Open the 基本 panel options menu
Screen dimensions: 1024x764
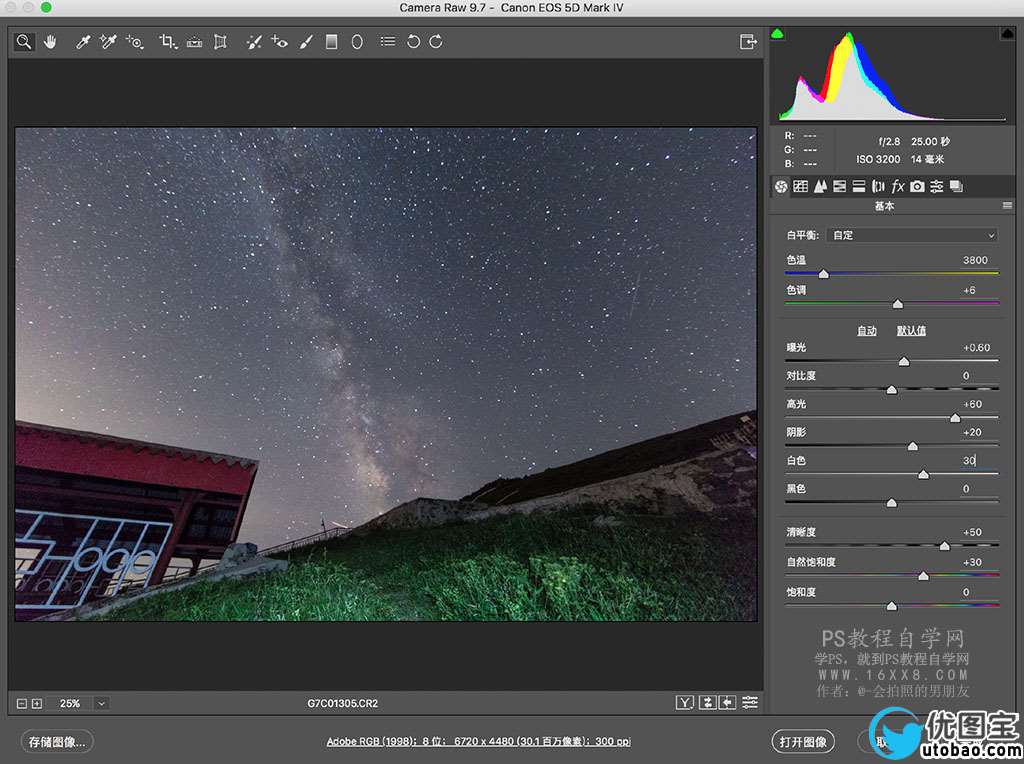click(1008, 206)
